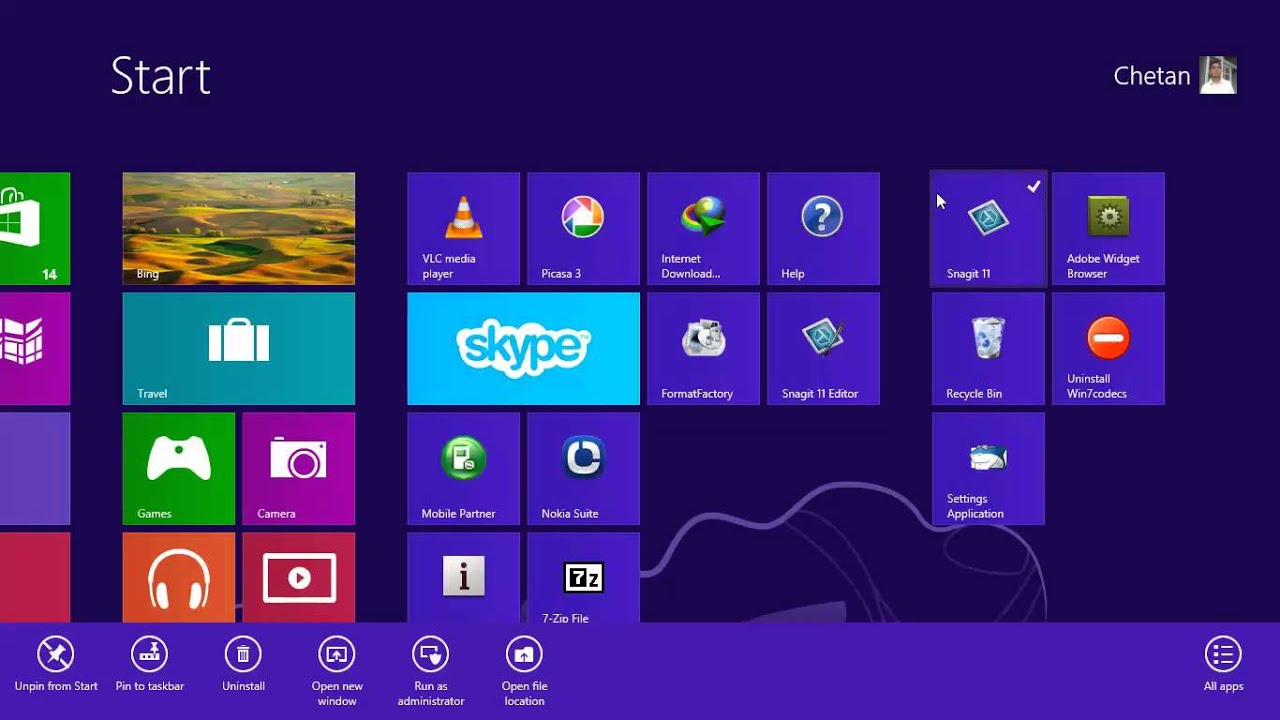The image size is (1280, 720).
Task: Open the 7-Zip File tile
Action: pyautogui.click(x=583, y=577)
